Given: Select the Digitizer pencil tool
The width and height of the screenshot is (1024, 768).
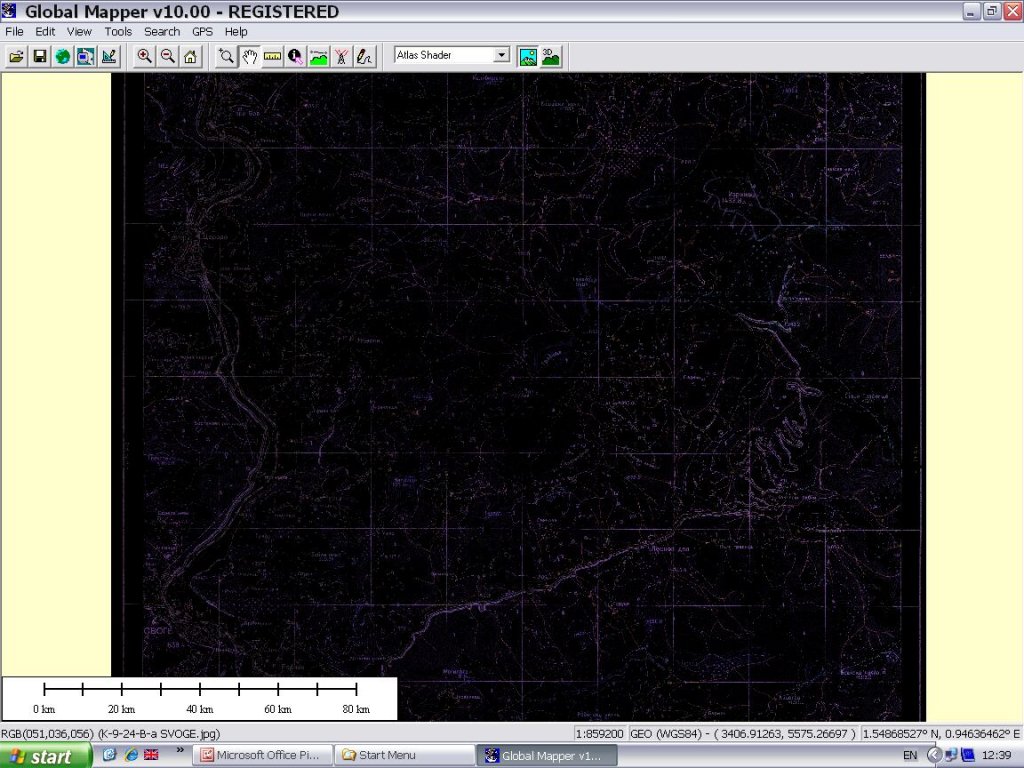Looking at the screenshot, I should 365,57.
